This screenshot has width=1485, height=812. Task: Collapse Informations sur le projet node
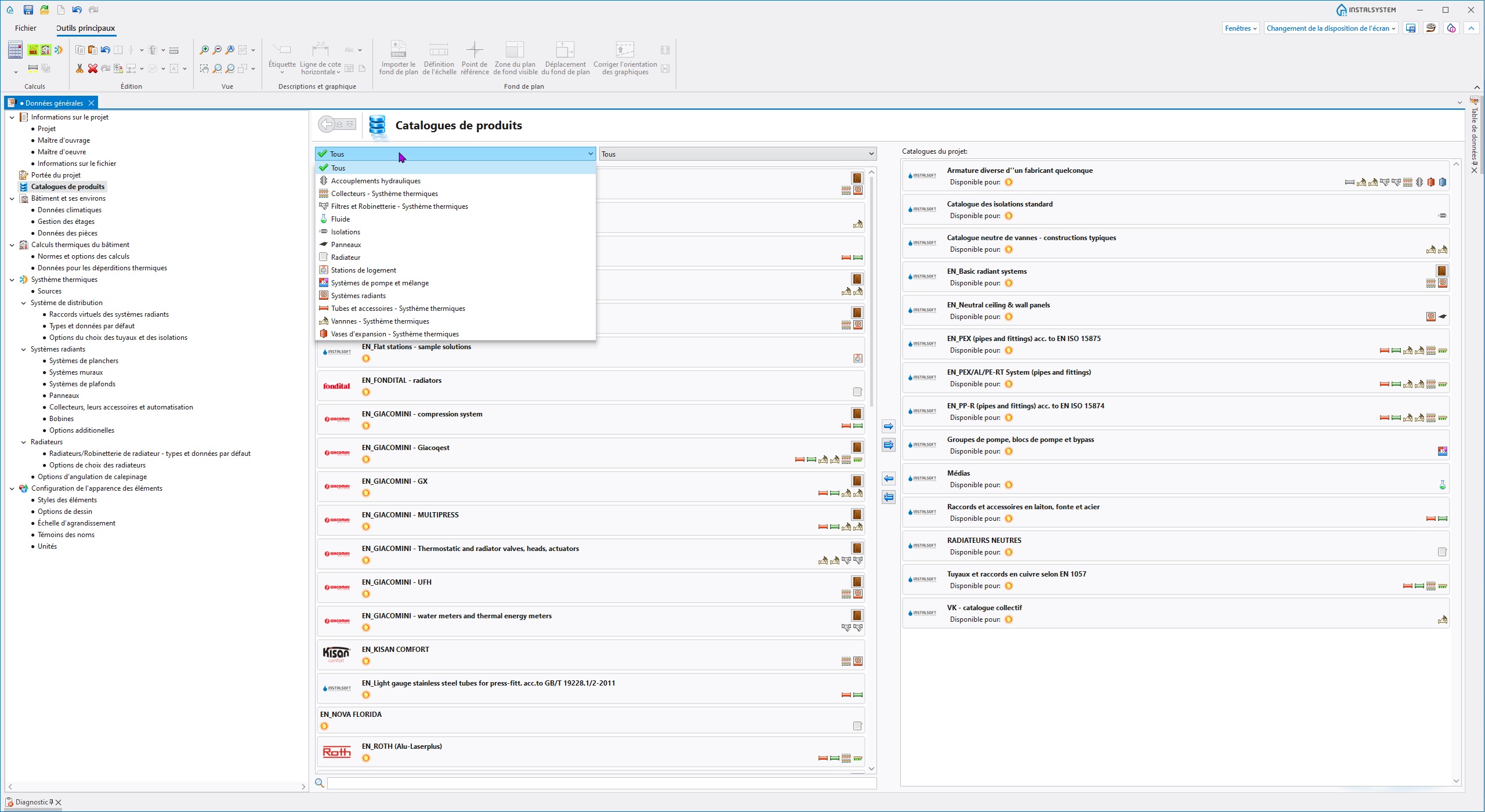point(12,117)
